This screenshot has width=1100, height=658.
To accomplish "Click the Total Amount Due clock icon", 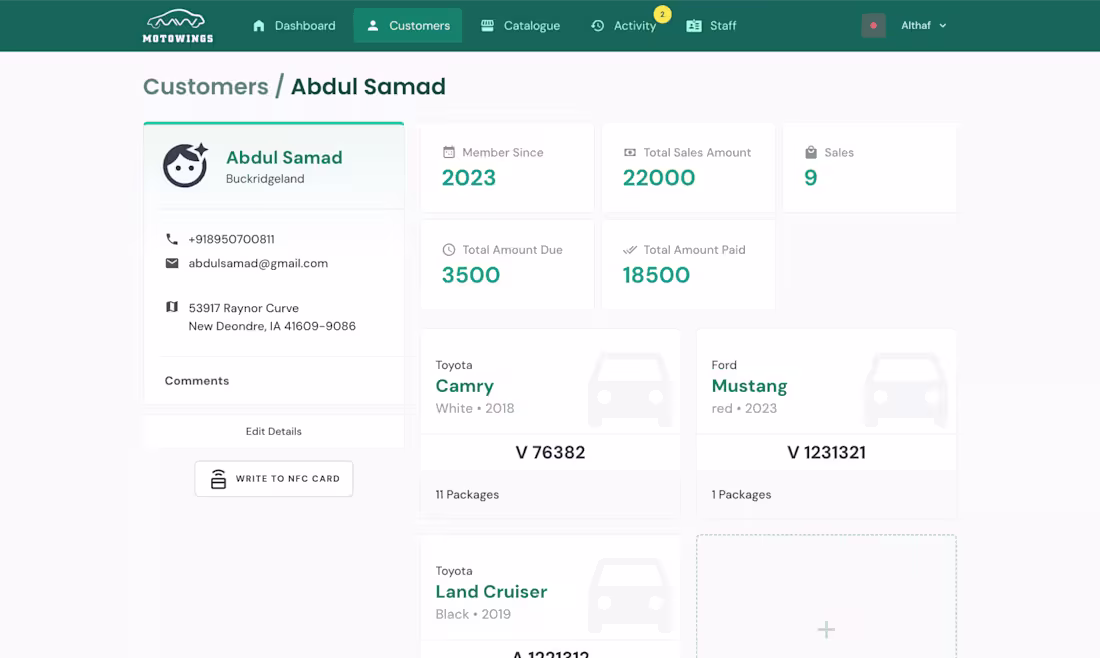I will pos(449,250).
